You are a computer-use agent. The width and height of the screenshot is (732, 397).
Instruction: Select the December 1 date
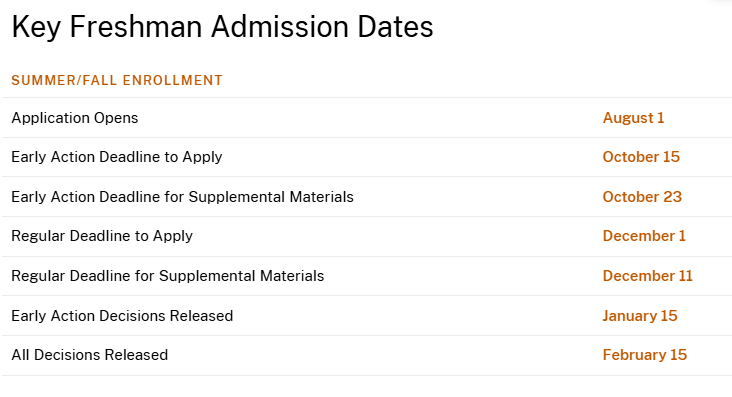(x=644, y=236)
